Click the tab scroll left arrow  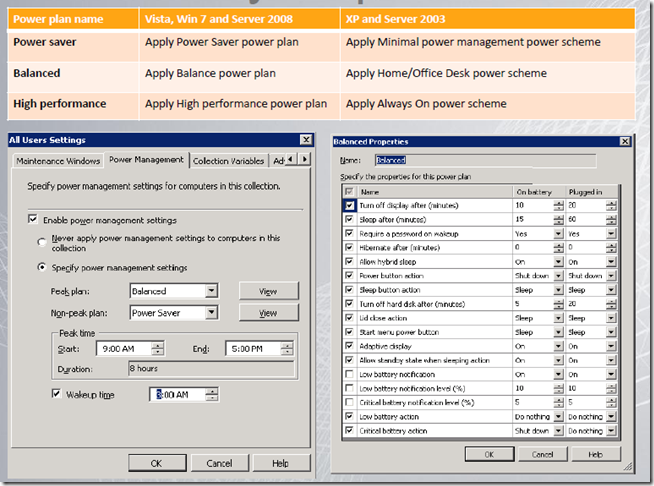click(x=291, y=159)
